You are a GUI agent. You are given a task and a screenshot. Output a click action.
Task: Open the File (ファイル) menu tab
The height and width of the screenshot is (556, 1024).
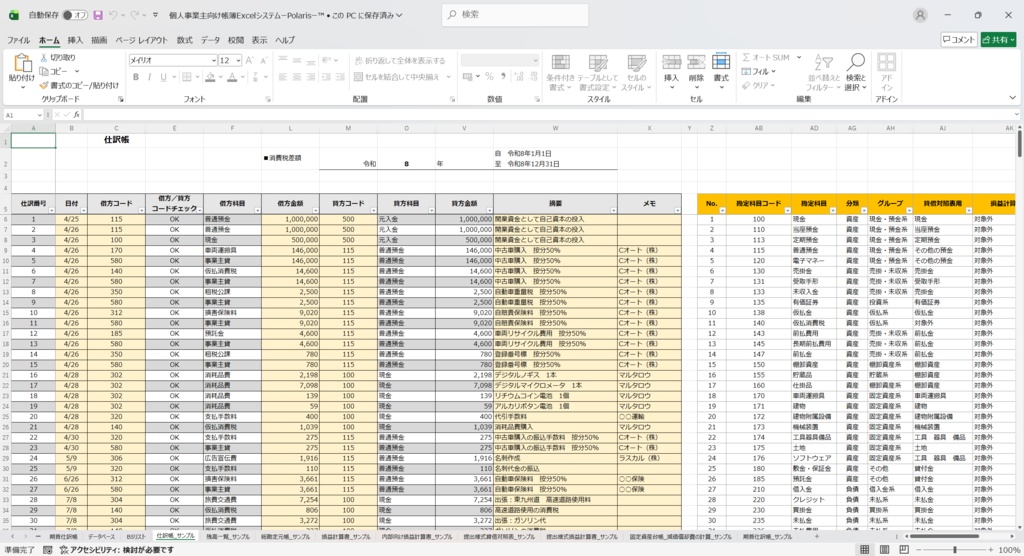(x=18, y=41)
